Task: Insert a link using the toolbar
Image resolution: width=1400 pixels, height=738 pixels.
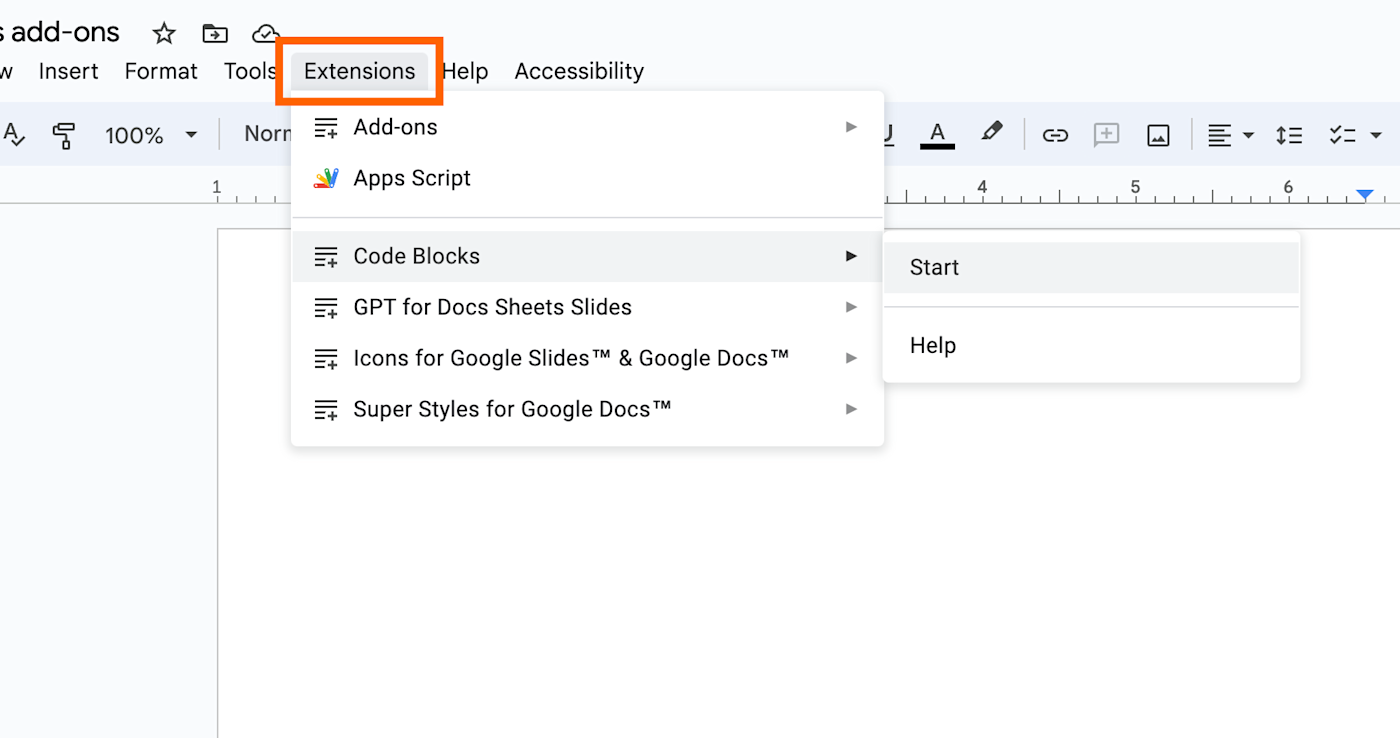Action: click(x=1055, y=135)
